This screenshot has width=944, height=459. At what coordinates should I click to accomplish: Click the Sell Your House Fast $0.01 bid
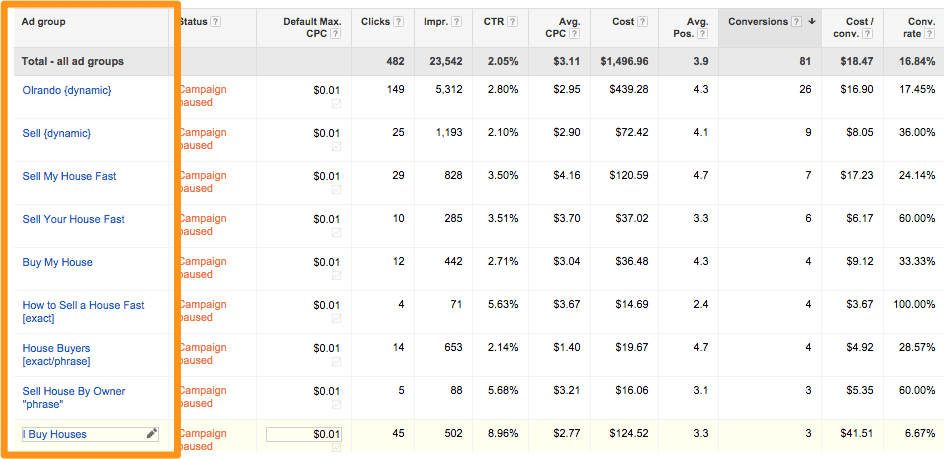click(326, 219)
